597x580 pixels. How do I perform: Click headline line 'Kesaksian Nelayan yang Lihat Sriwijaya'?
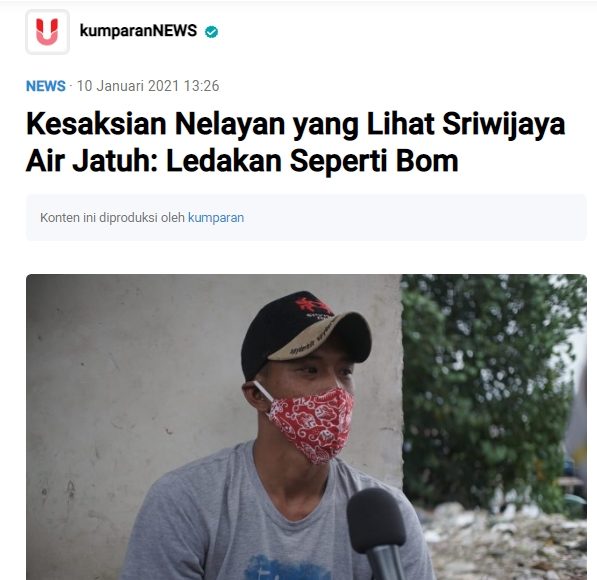point(295,125)
